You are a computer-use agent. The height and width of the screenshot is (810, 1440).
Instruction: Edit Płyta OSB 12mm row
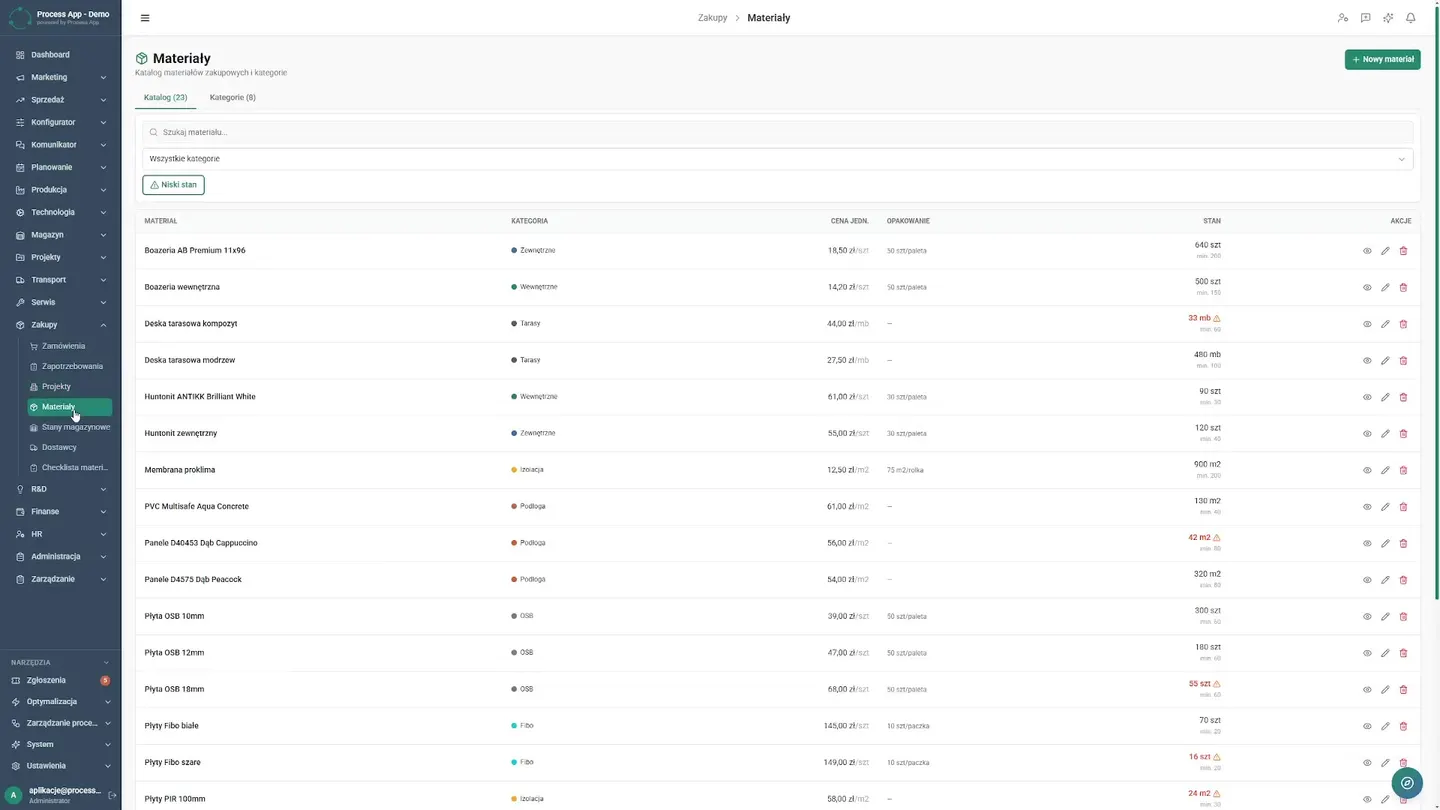(1385, 653)
